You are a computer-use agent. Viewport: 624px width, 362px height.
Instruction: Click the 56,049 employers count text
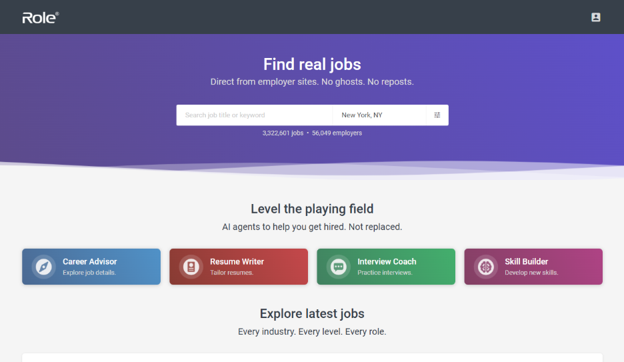pyautogui.click(x=337, y=133)
